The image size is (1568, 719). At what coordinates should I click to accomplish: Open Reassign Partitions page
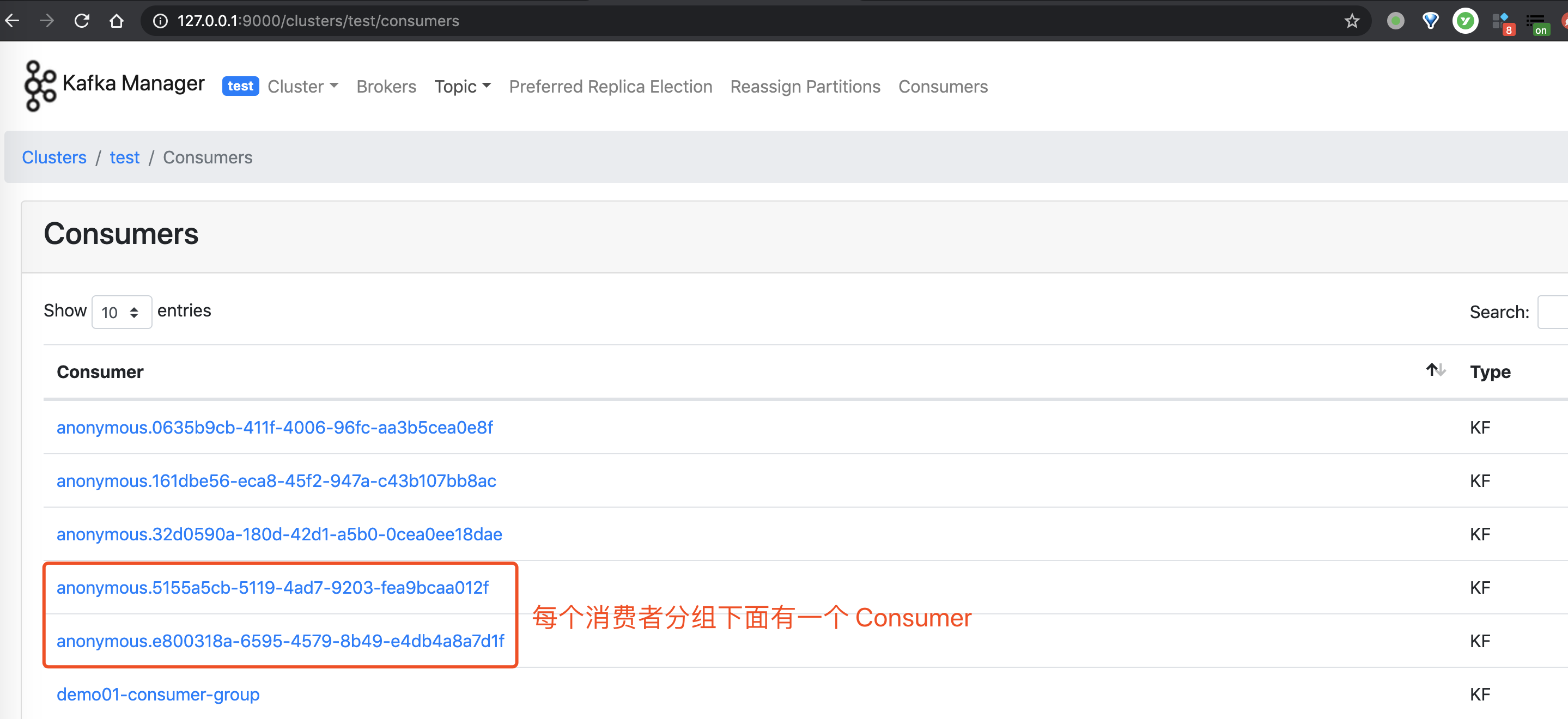(805, 87)
